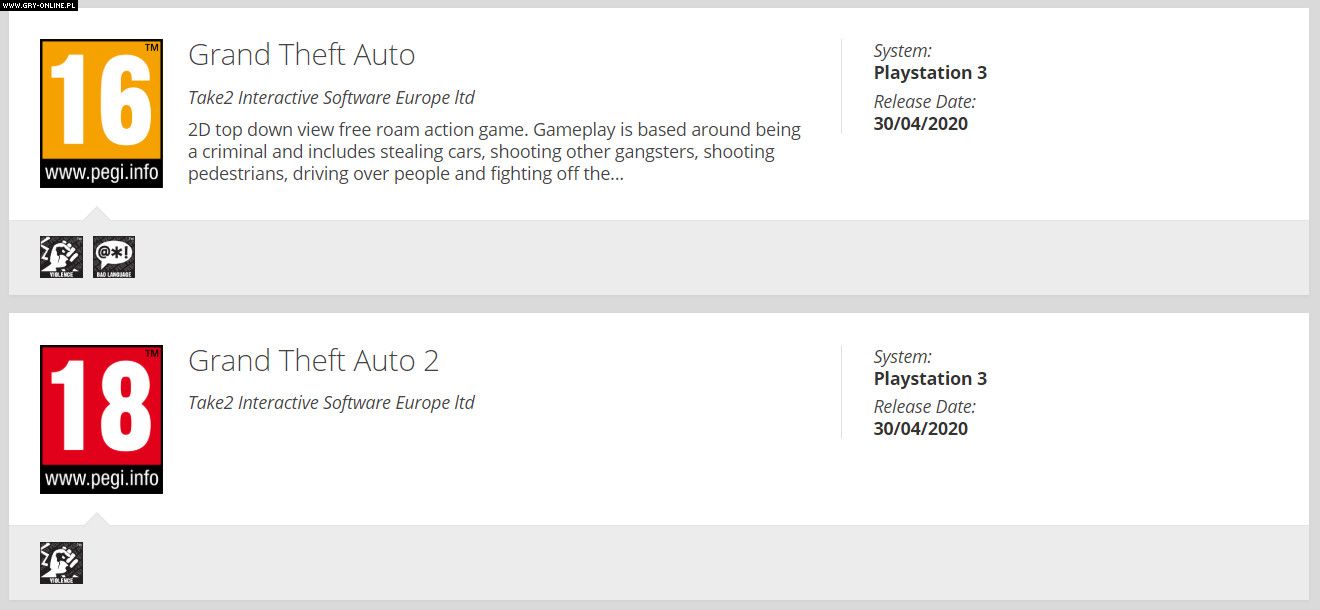
Task: Click pointer arrow below PEGI 16 badge
Action: (97, 214)
